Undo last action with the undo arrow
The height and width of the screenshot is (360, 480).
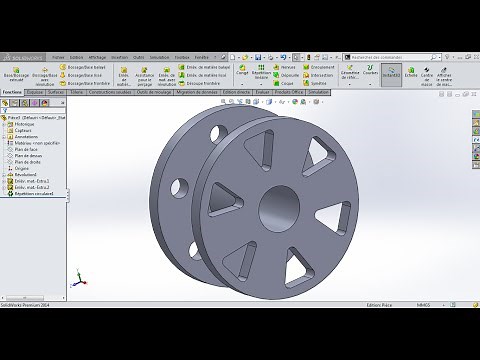(x=283, y=57)
